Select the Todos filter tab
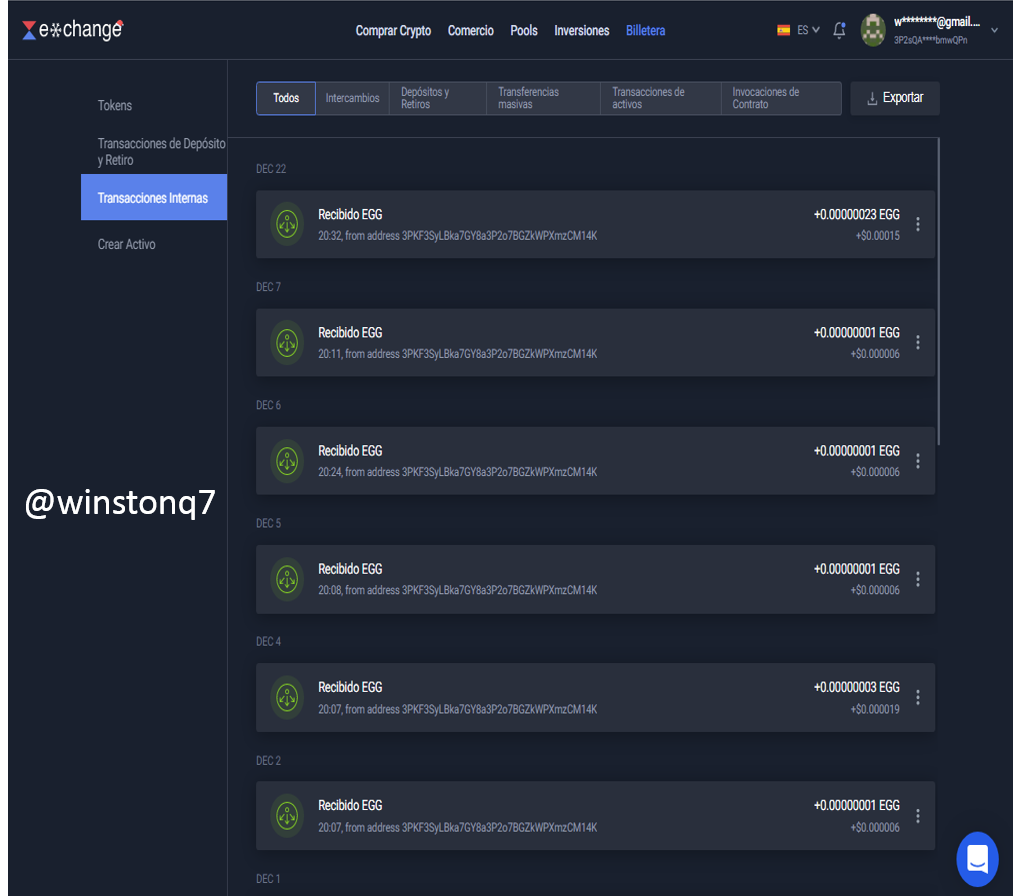This screenshot has width=1013, height=896. (x=286, y=98)
